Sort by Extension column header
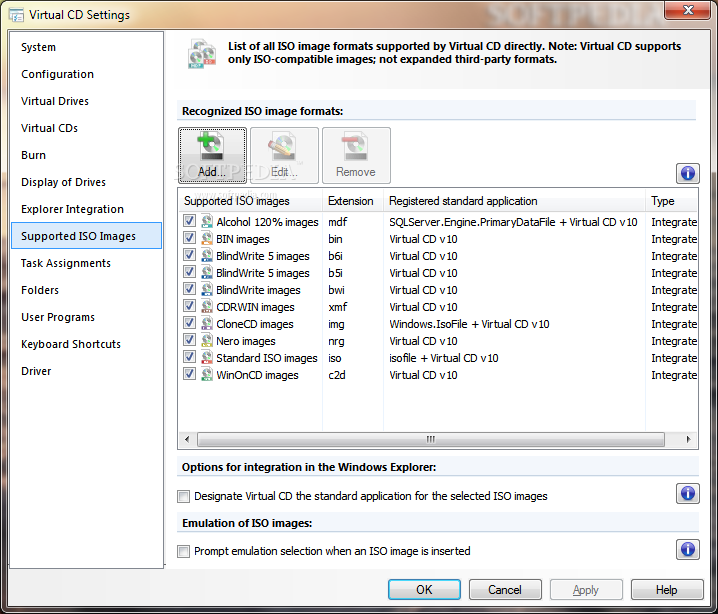The width and height of the screenshot is (718, 614). pyautogui.click(x=353, y=201)
